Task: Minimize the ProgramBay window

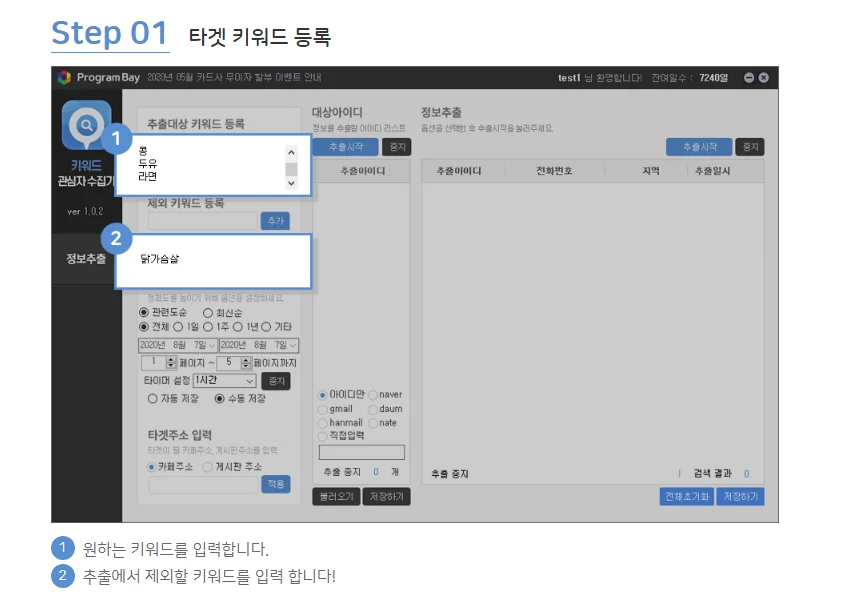Action: click(749, 78)
